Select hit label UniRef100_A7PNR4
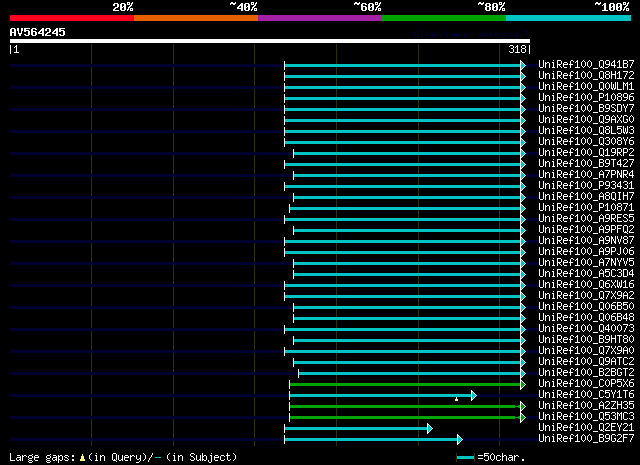The image size is (640, 465). [x=586, y=174]
